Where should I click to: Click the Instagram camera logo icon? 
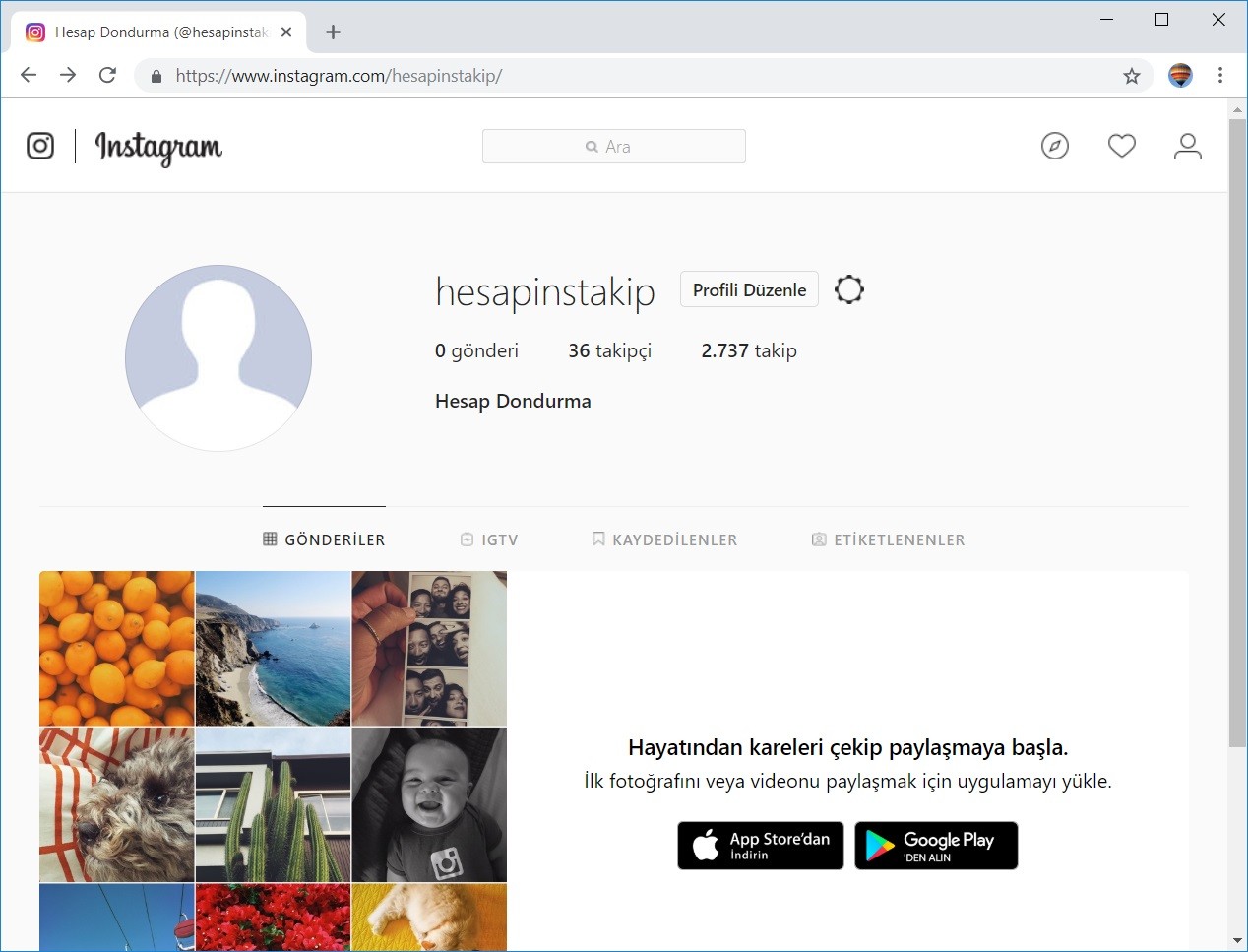point(40,146)
